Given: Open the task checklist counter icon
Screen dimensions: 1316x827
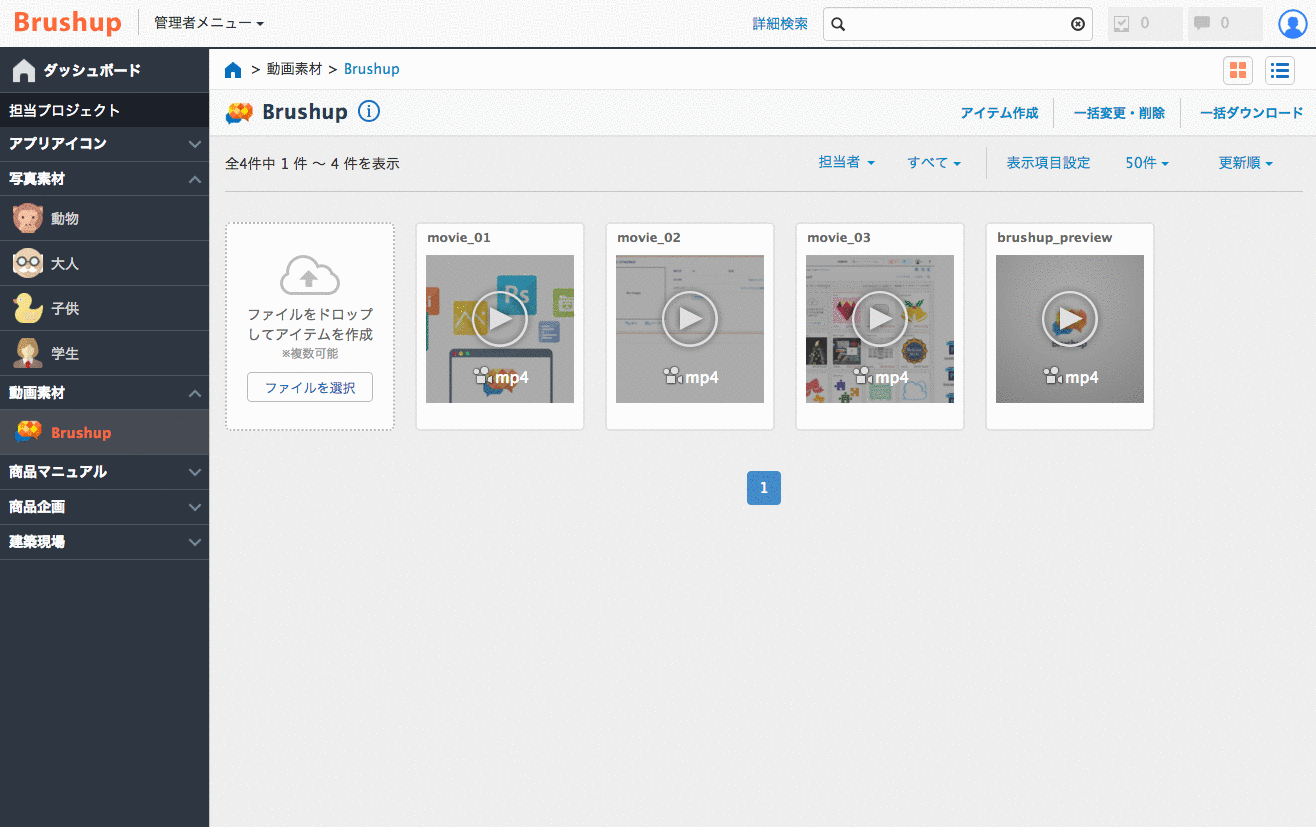Looking at the screenshot, I should [x=1144, y=24].
